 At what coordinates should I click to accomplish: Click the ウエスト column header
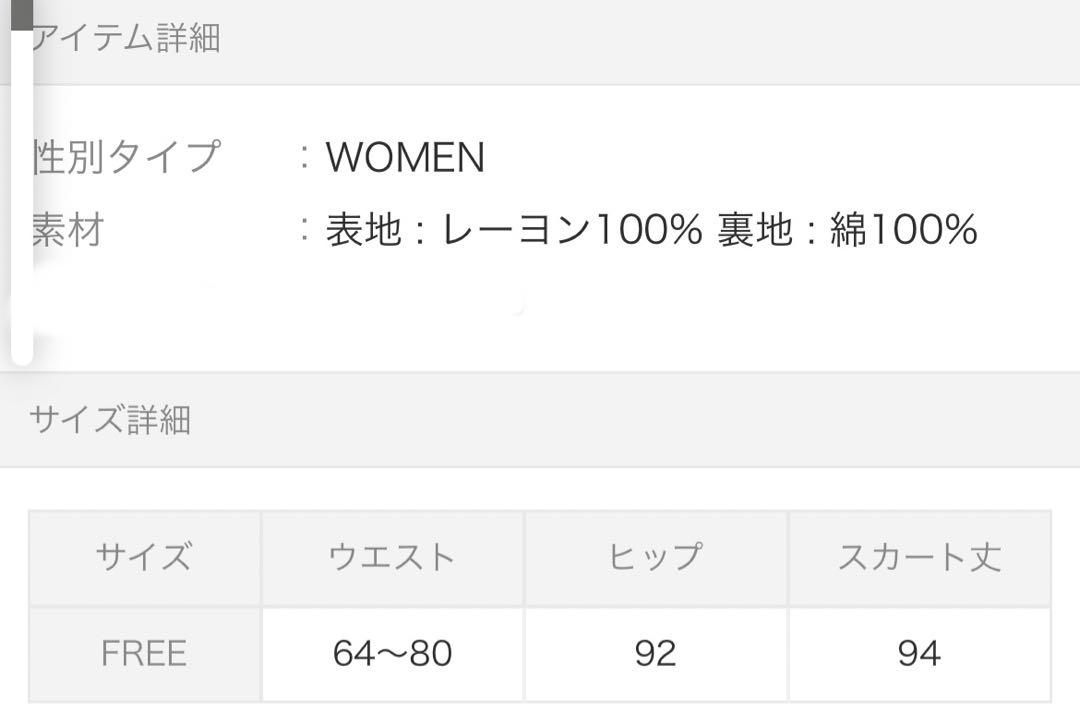pos(393,558)
